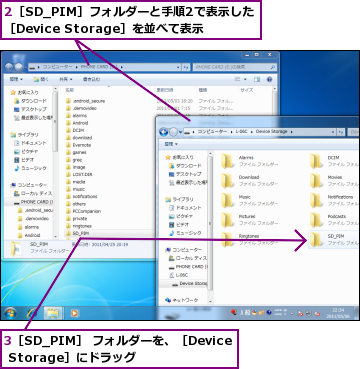Viewport: 360px width, 369px height.
Task: Select the Download folder in Device Storage
Action: pyautogui.click(x=251, y=181)
